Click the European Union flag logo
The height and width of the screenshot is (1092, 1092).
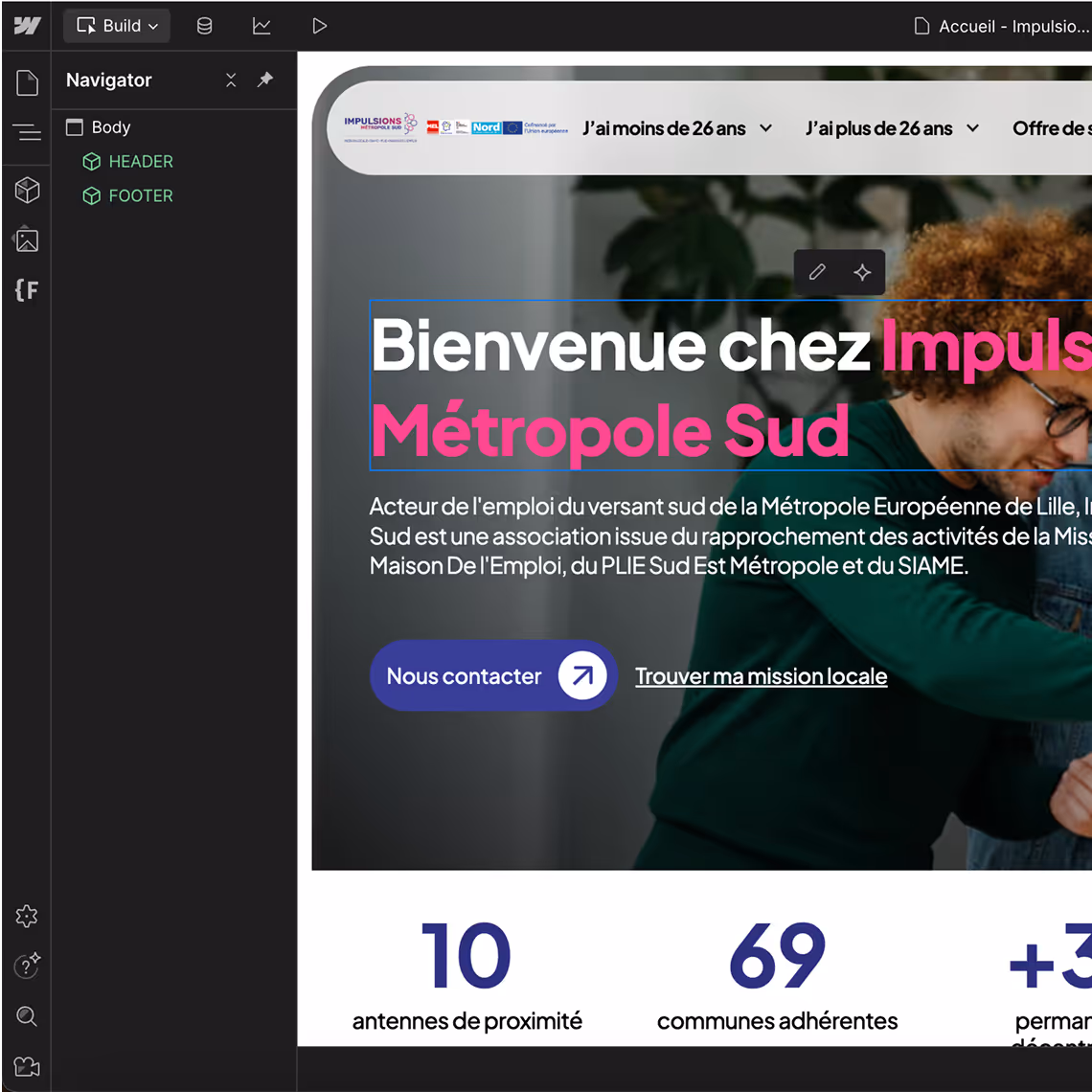(512, 127)
